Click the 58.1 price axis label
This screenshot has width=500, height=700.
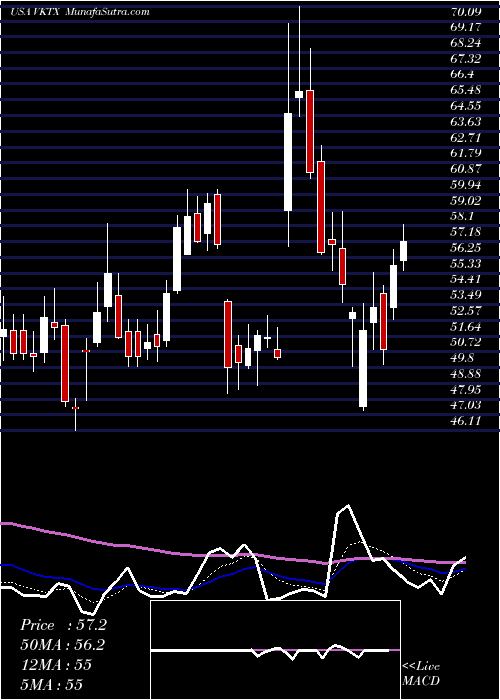pos(462,216)
